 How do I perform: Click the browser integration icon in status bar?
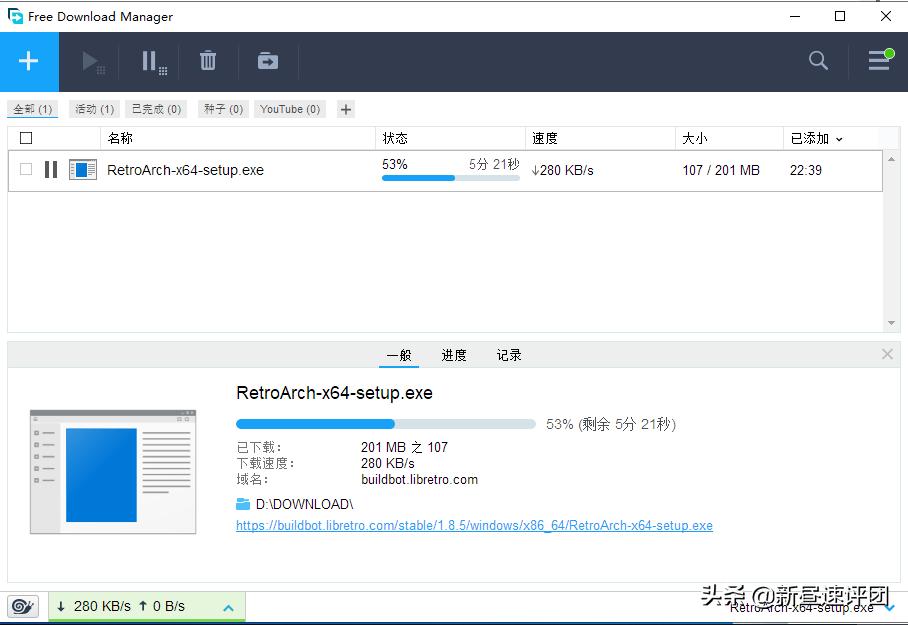tap(22, 606)
